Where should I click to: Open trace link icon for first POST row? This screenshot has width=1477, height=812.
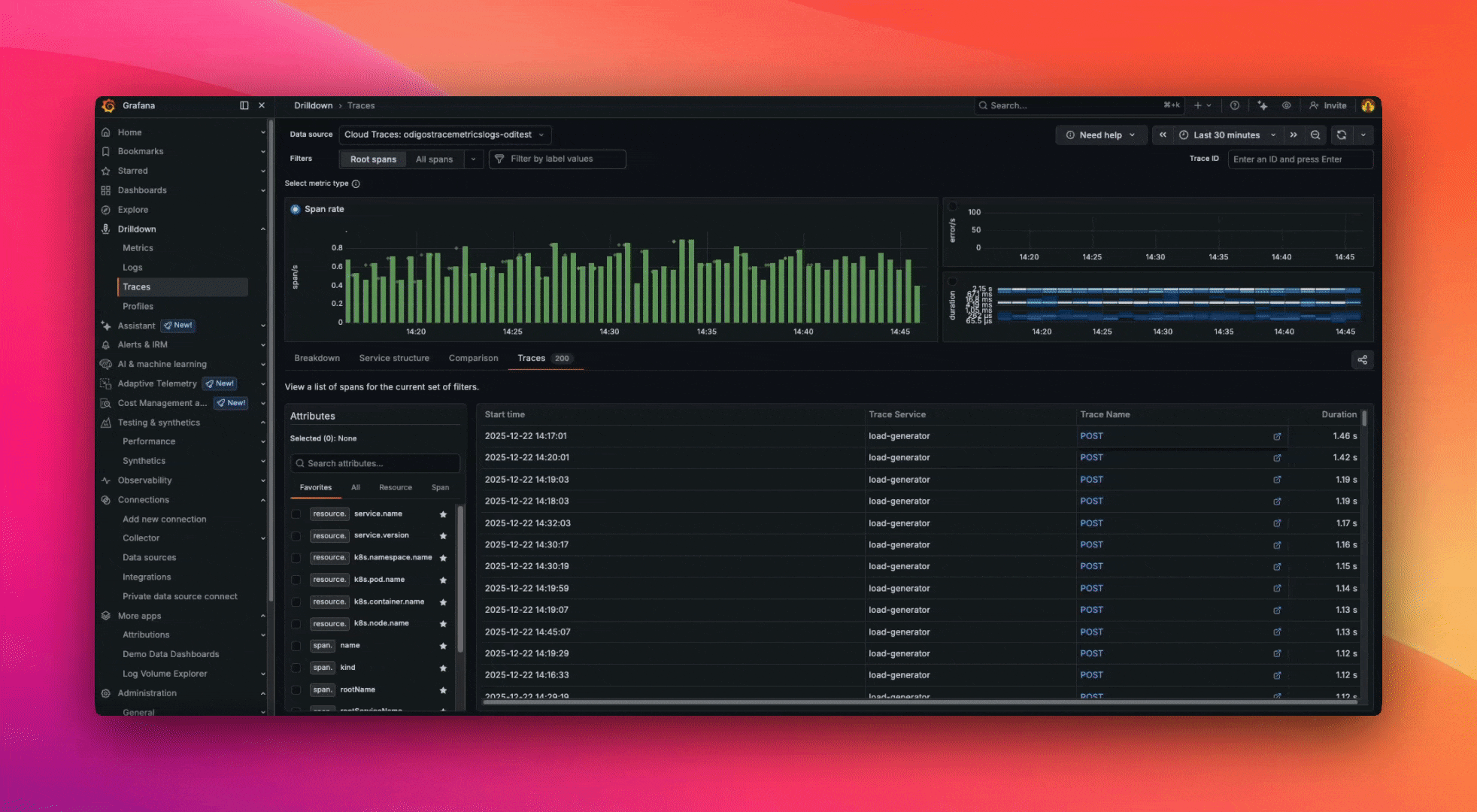tap(1277, 437)
